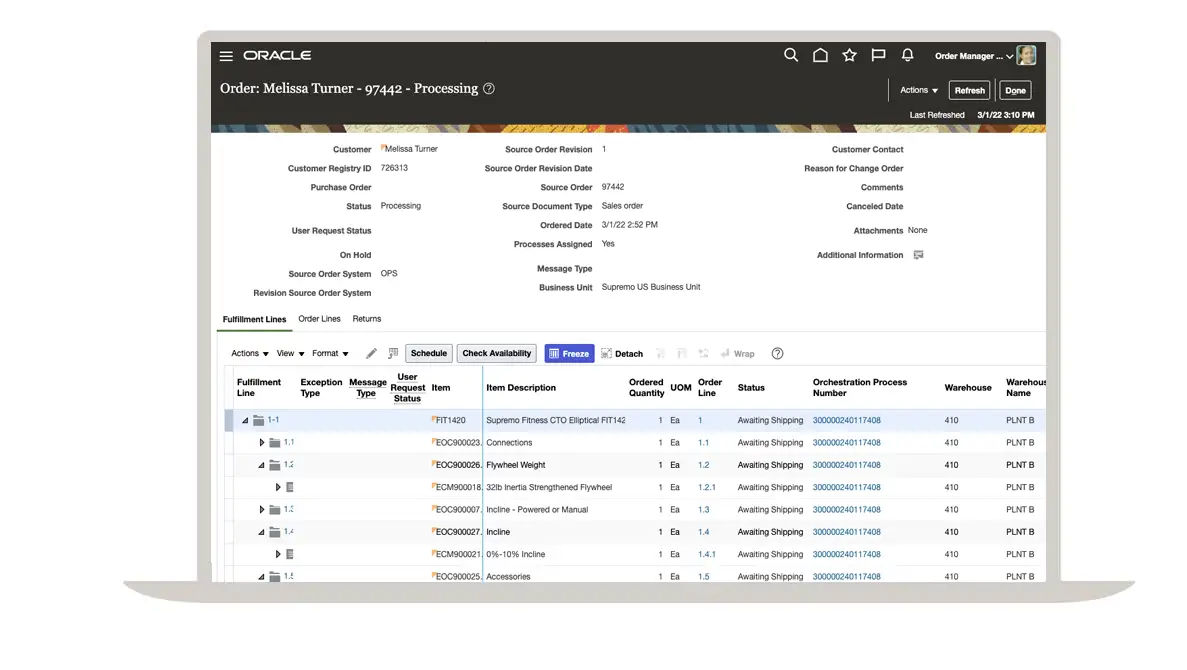The width and height of the screenshot is (1187, 670).
Task: Switch to the Returns tab
Action: pos(366,319)
